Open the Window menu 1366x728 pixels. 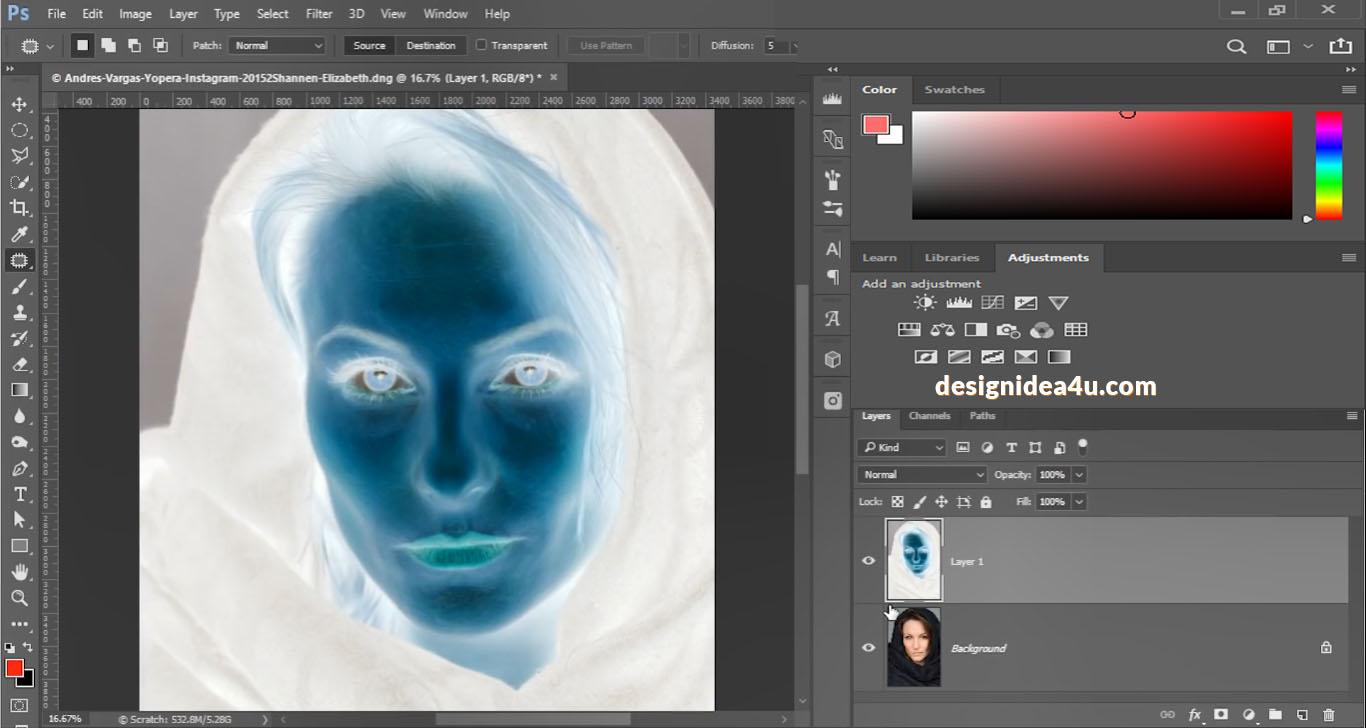[445, 14]
